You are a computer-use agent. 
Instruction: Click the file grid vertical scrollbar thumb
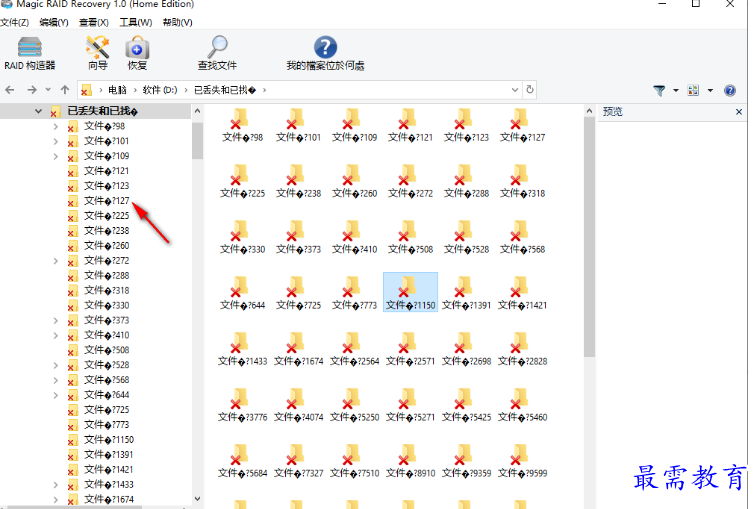click(x=589, y=237)
